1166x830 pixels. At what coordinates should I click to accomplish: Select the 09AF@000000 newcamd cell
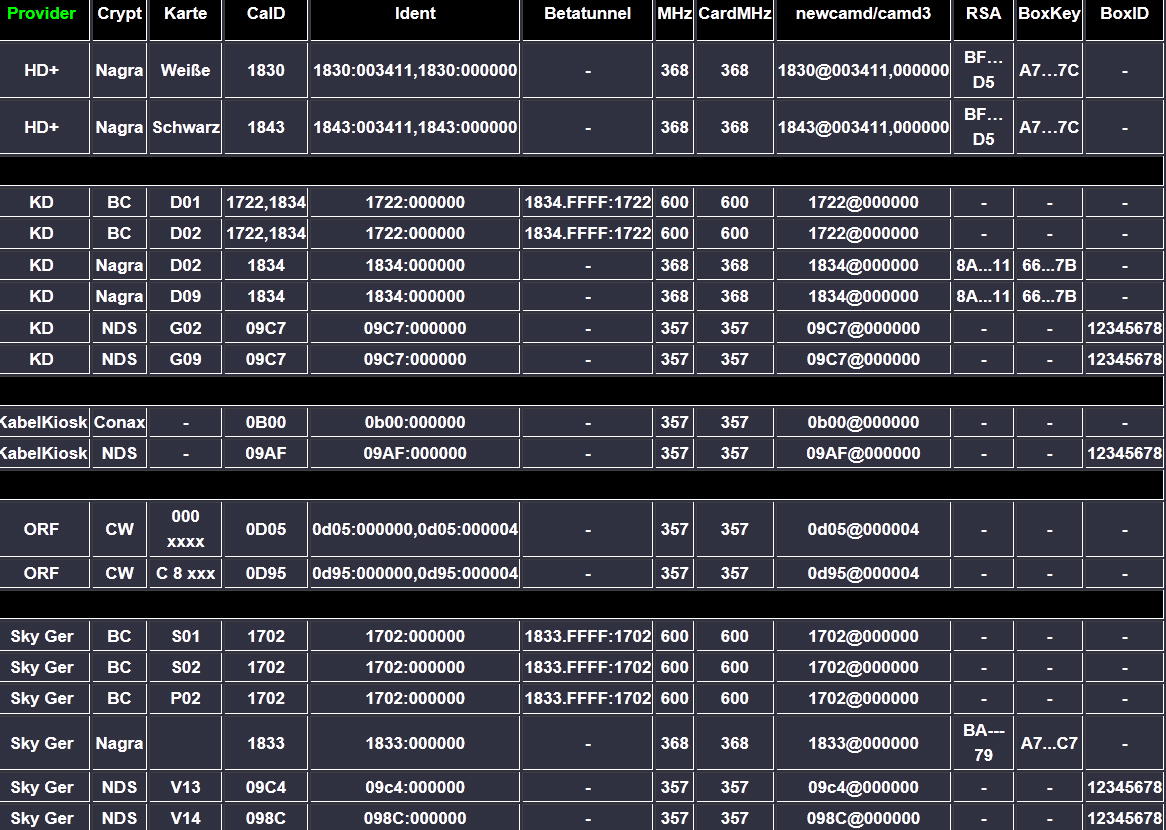(863, 453)
